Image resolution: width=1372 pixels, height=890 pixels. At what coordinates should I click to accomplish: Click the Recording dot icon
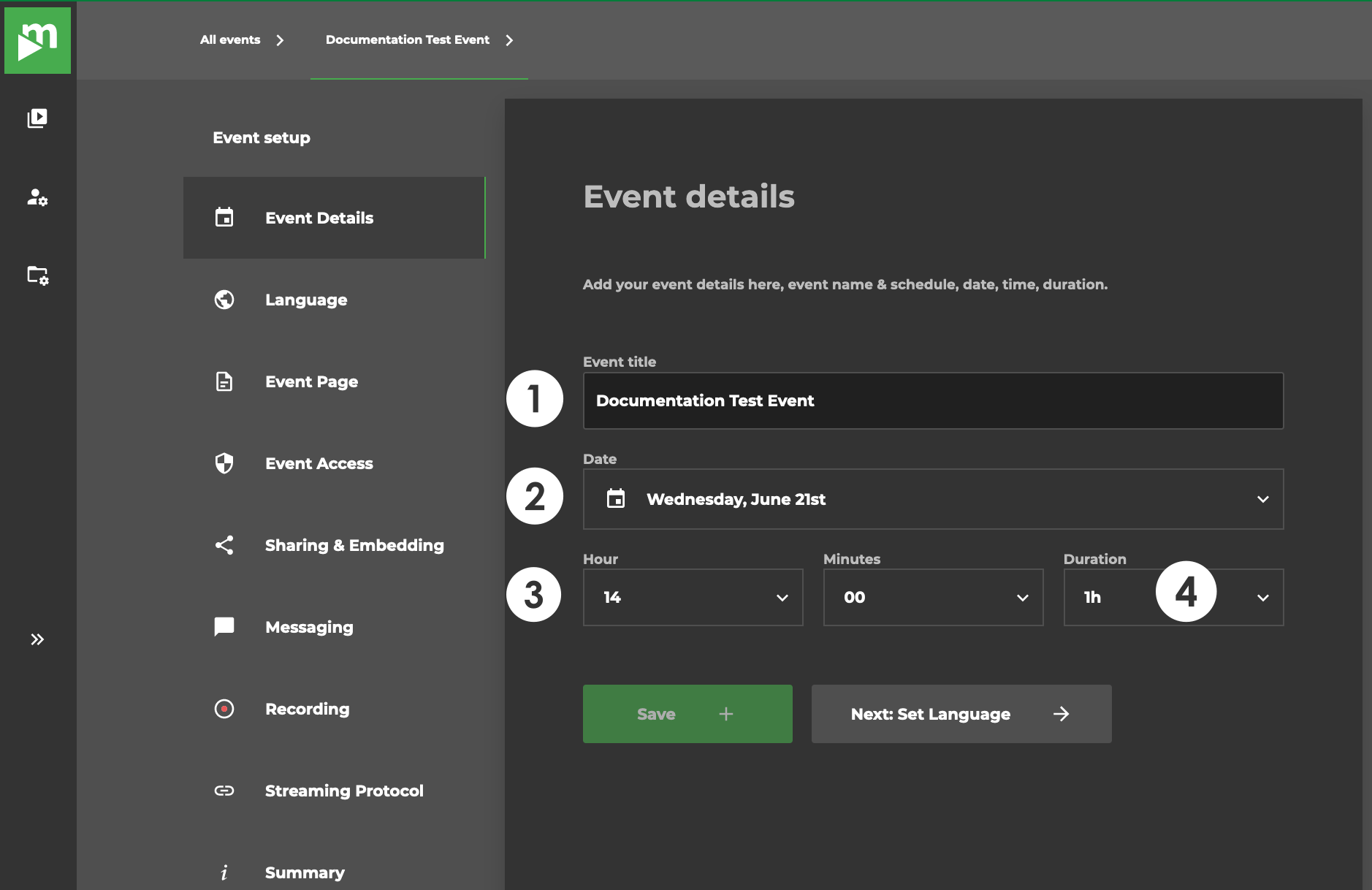pos(224,709)
